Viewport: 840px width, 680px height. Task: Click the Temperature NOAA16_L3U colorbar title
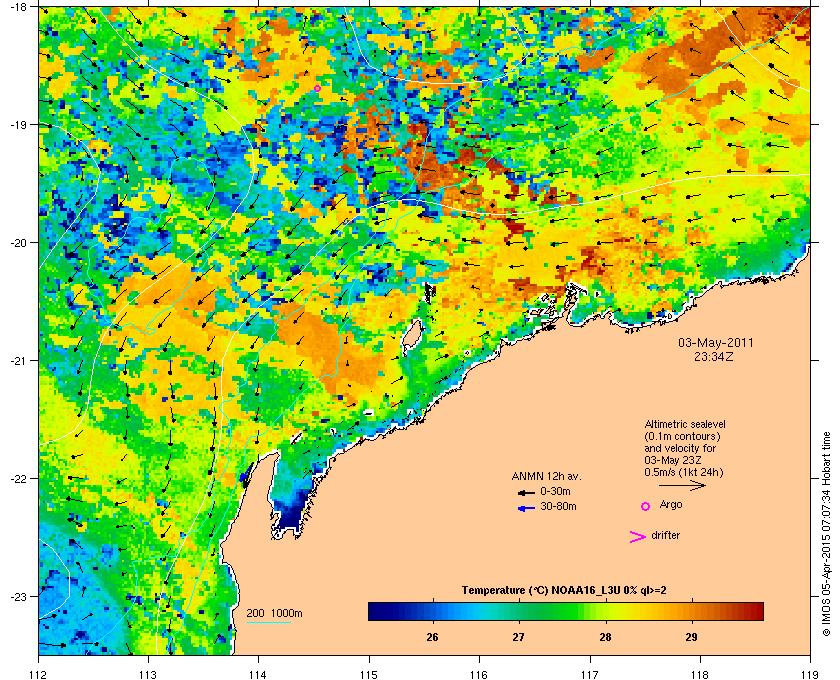coord(564,591)
